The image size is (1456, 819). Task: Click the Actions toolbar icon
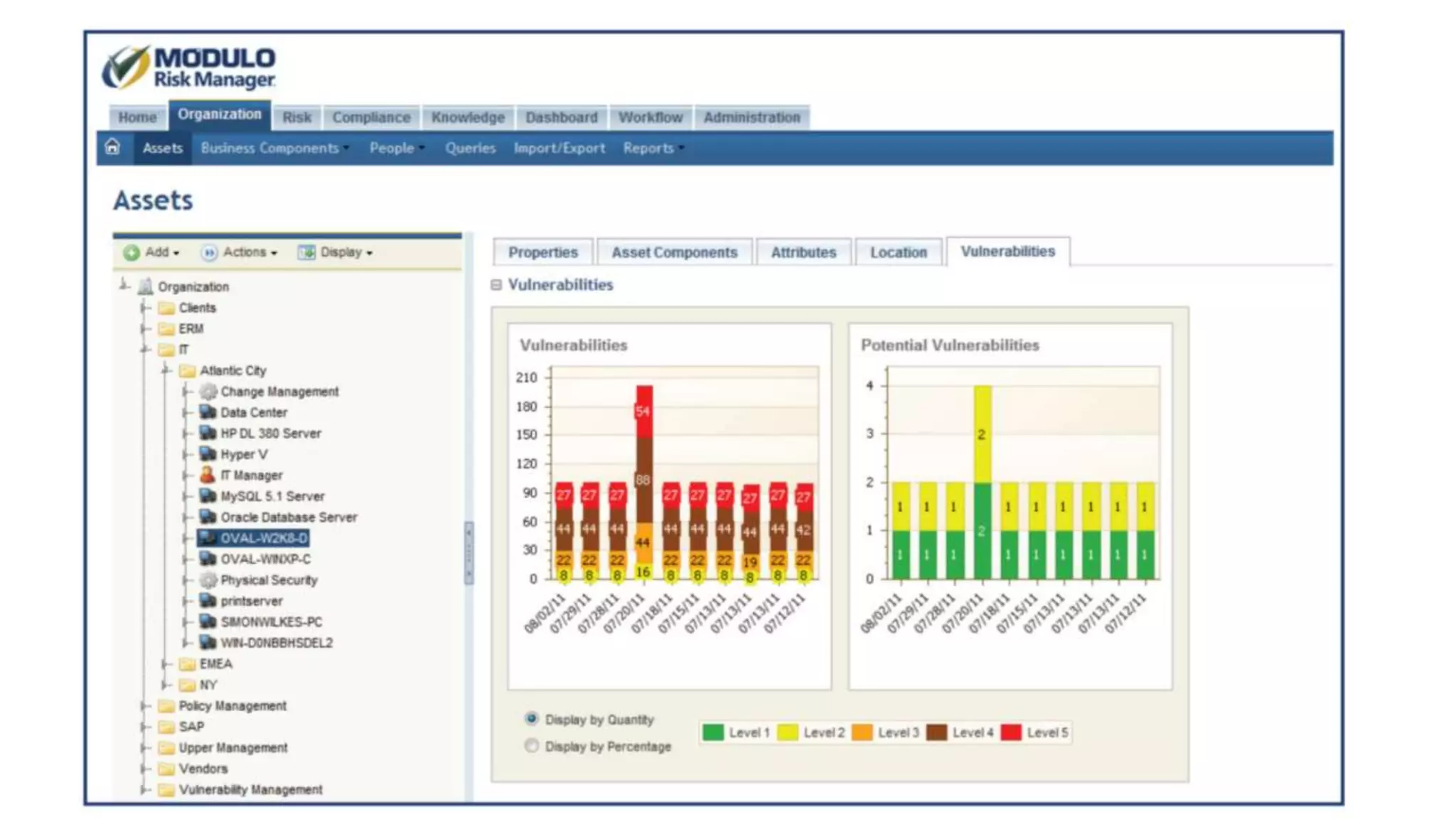pos(209,252)
